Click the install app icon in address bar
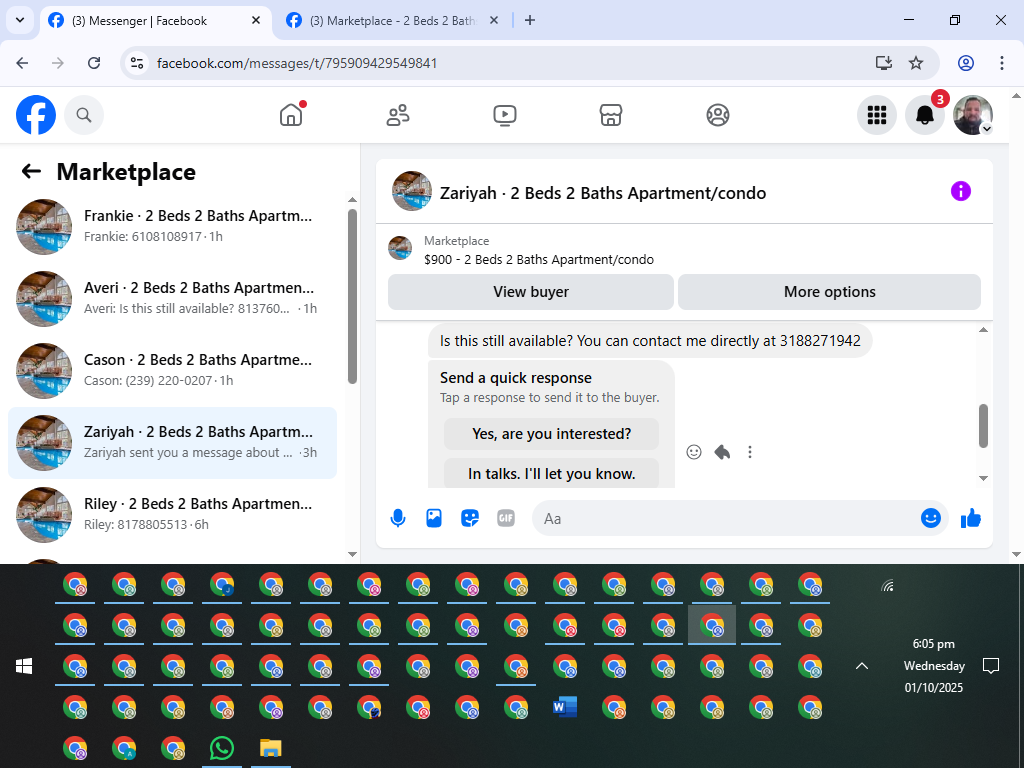 tap(884, 63)
